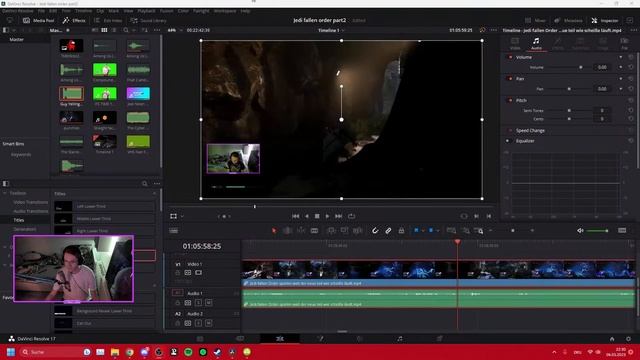Toggle the Pitch section enable switch
Image resolution: width=640 pixels, height=360 pixels.
point(510,100)
